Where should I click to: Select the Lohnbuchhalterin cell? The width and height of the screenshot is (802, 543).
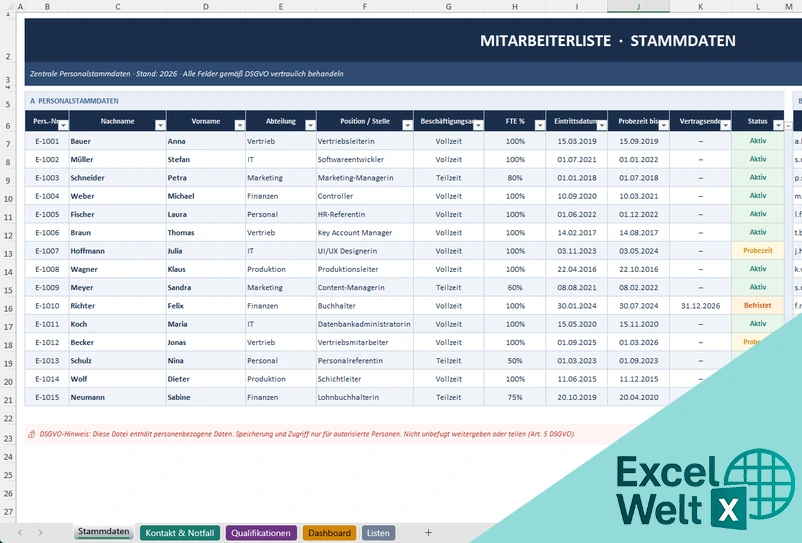pos(365,397)
